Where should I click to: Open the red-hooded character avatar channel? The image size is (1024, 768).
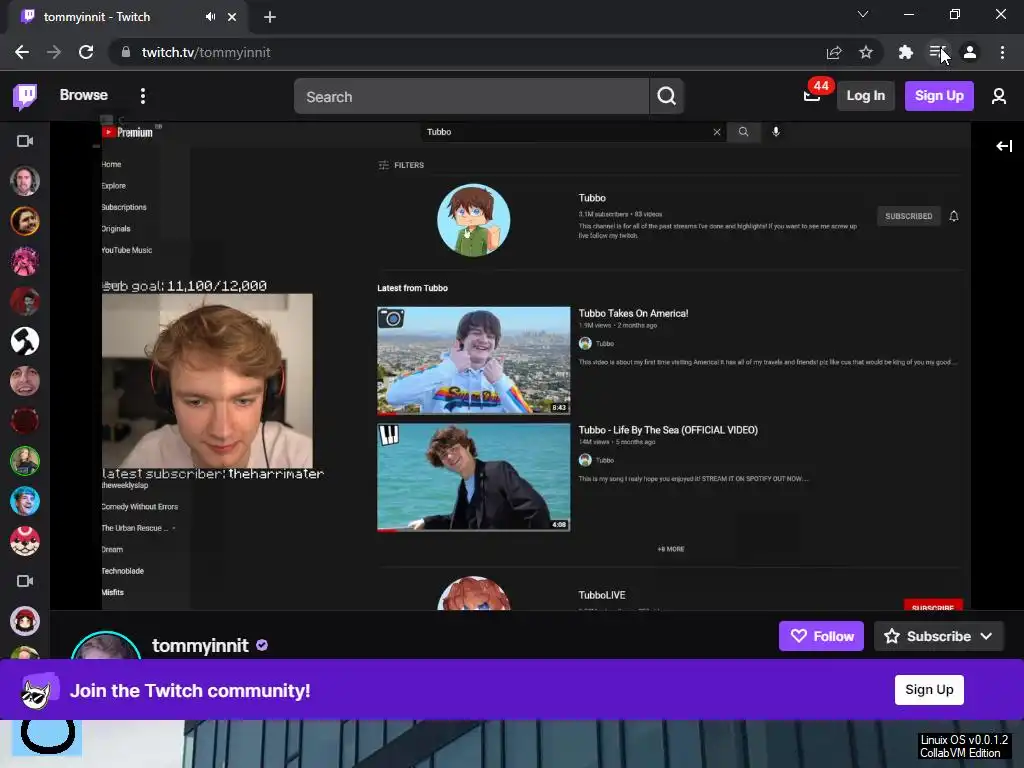point(25,621)
